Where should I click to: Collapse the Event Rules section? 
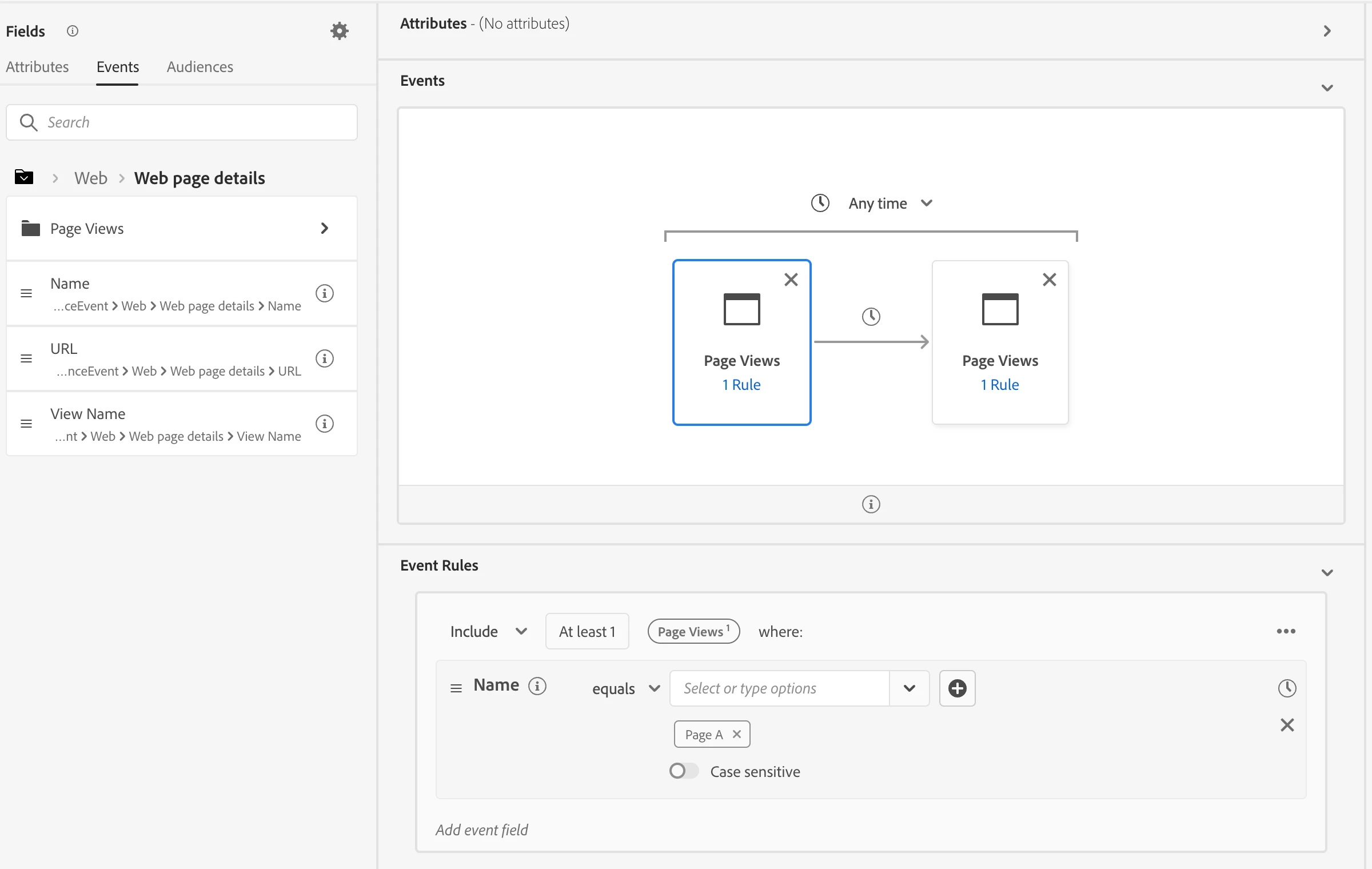pos(1327,572)
